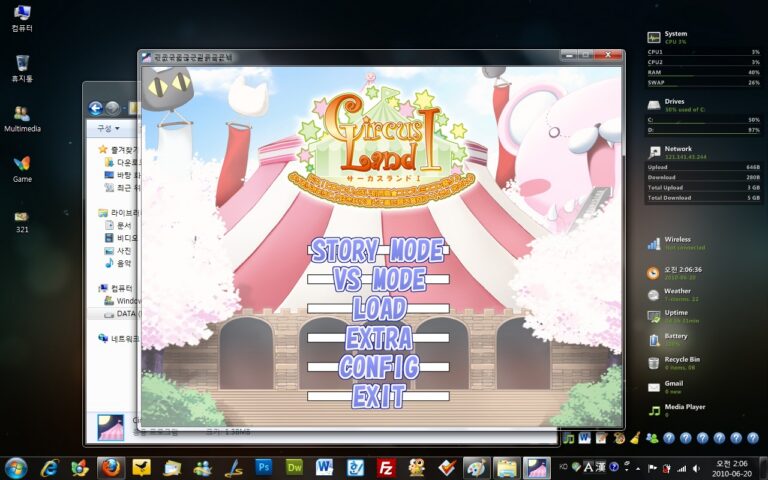Click the Uptime gadget icon

point(654,316)
